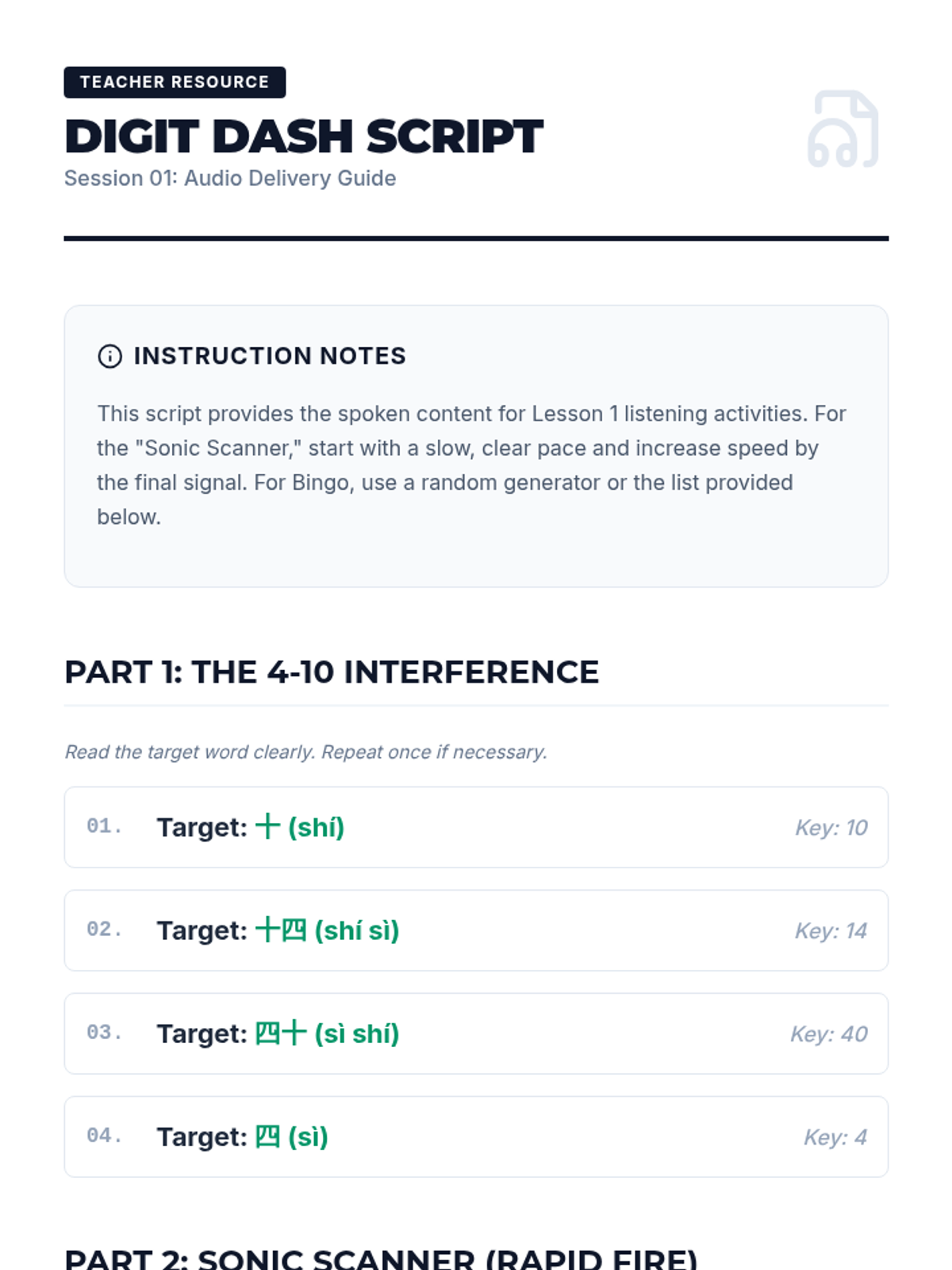The width and height of the screenshot is (952, 1270).
Task: Select the Session 01 Audio Delivery Guide subtitle
Action: (x=230, y=178)
